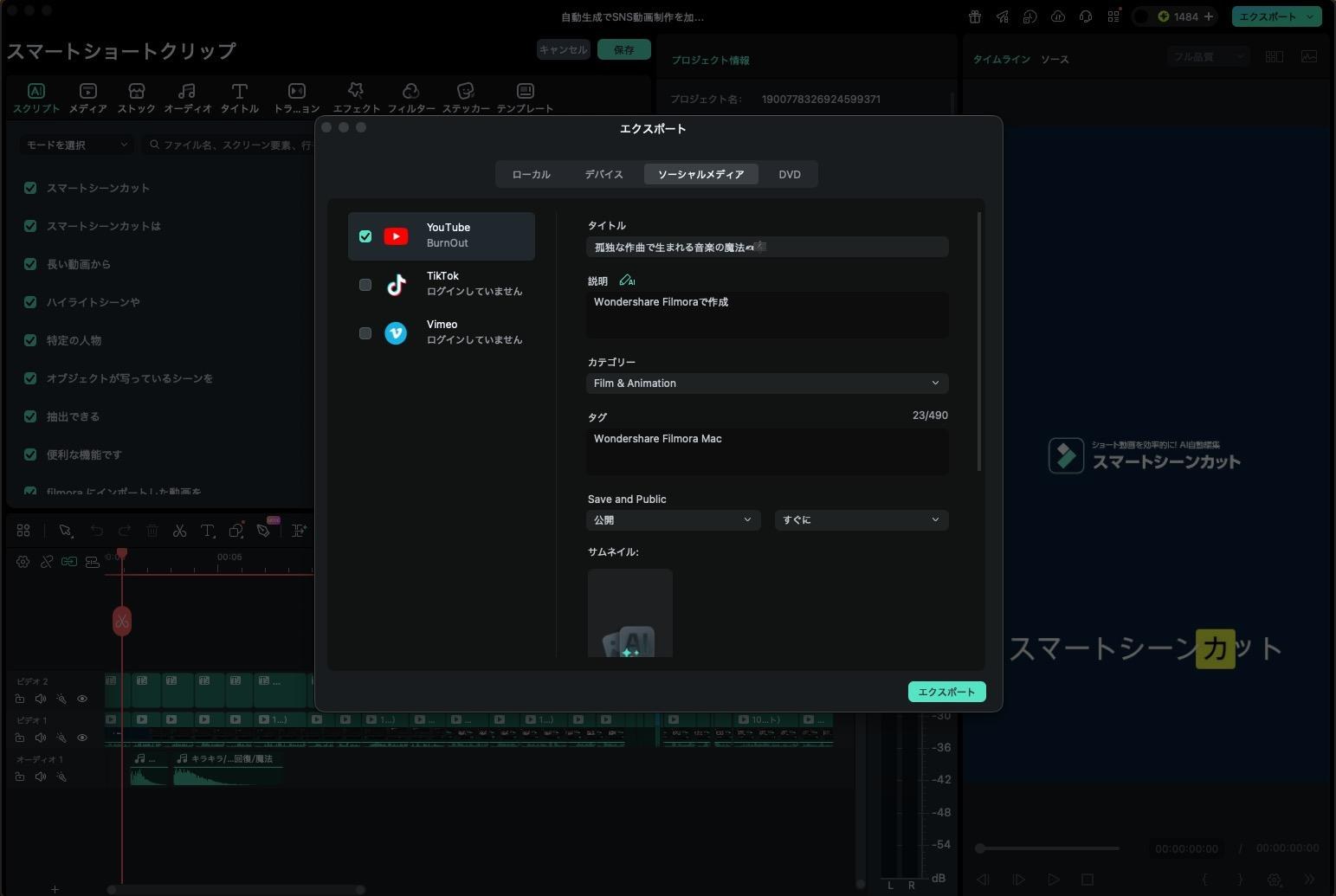This screenshot has width=1336, height=896.
Task: Click the trash Delete icon in timeline toolbar
Action: pyautogui.click(x=152, y=531)
